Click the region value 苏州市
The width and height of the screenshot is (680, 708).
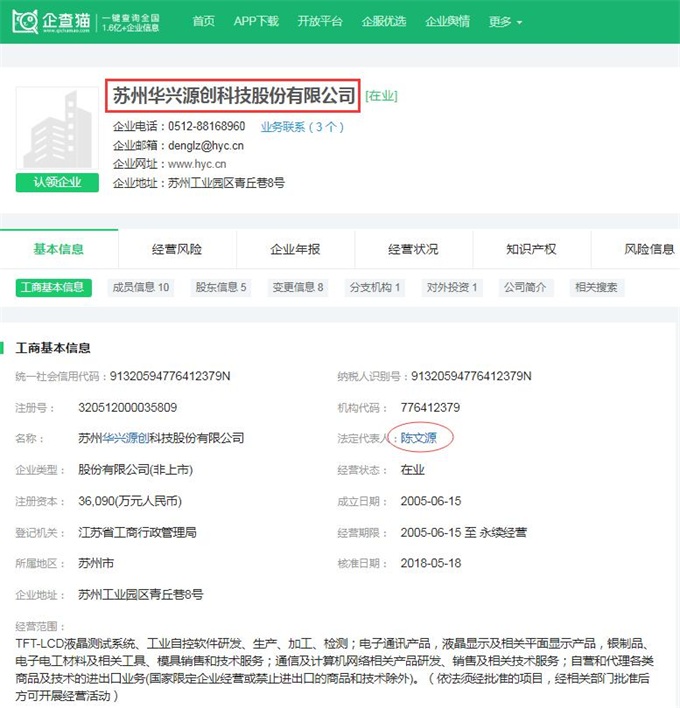tap(96, 564)
